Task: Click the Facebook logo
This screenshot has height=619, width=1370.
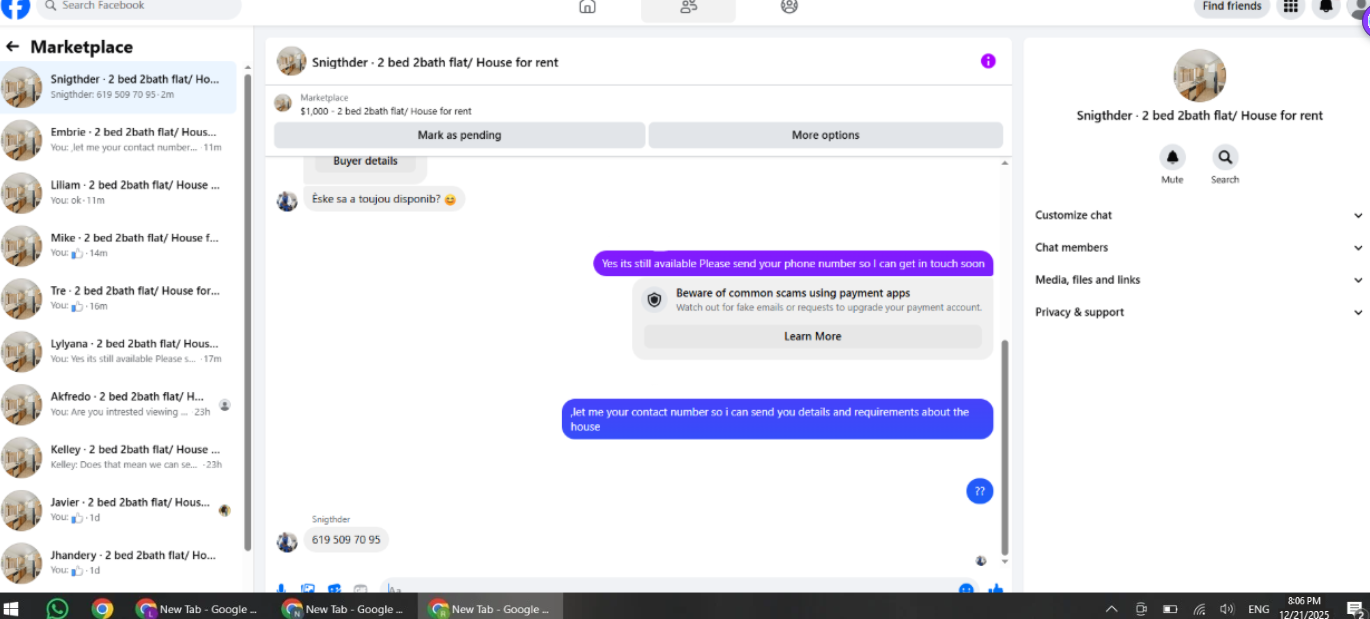Action: (x=15, y=7)
